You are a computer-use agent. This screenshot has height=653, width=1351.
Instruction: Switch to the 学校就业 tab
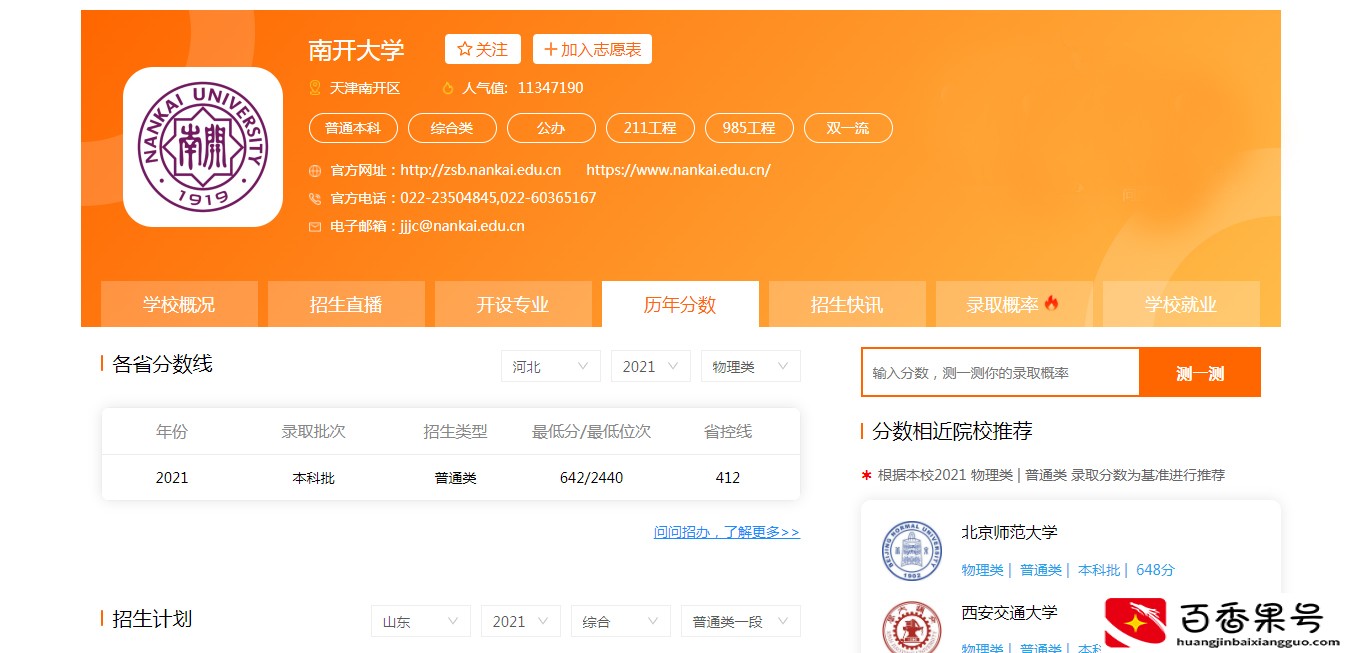point(1181,304)
